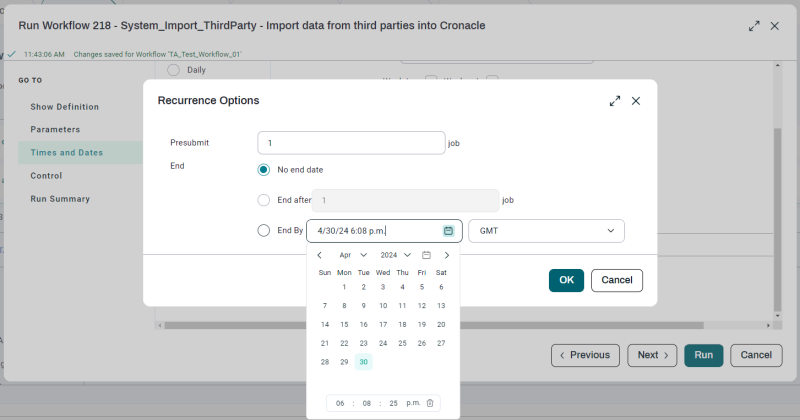Open Show Definition in the Go To menu
Viewport: 800px width, 420px height.
pyautogui.click(x=64, y=106)
